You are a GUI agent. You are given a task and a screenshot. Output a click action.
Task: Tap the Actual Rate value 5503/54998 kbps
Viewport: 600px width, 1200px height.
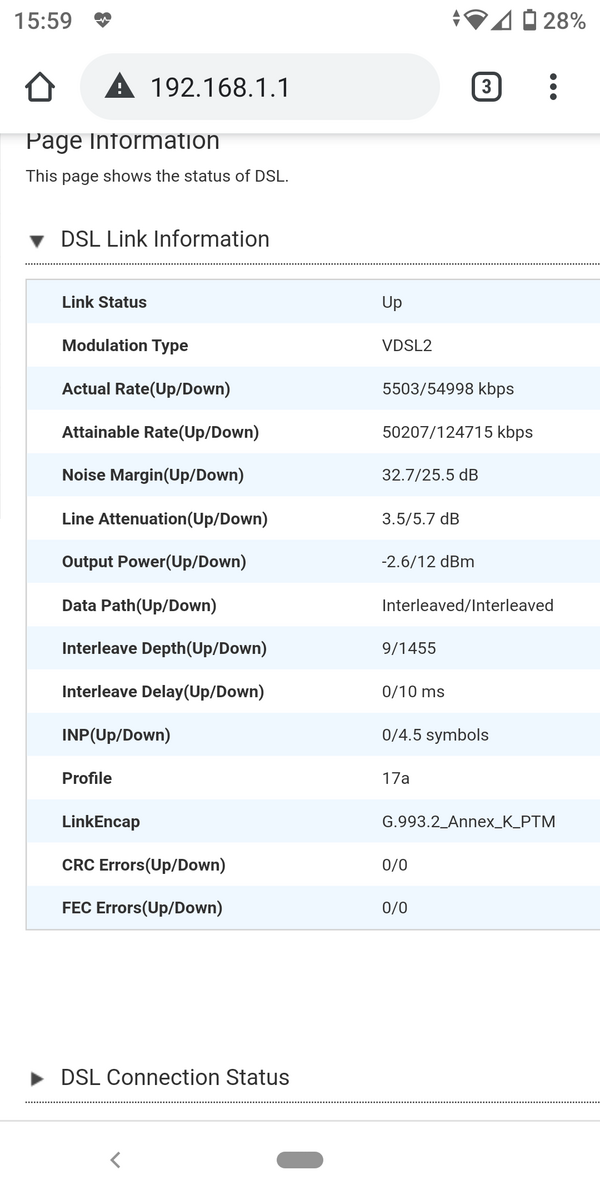coord(448,388)
